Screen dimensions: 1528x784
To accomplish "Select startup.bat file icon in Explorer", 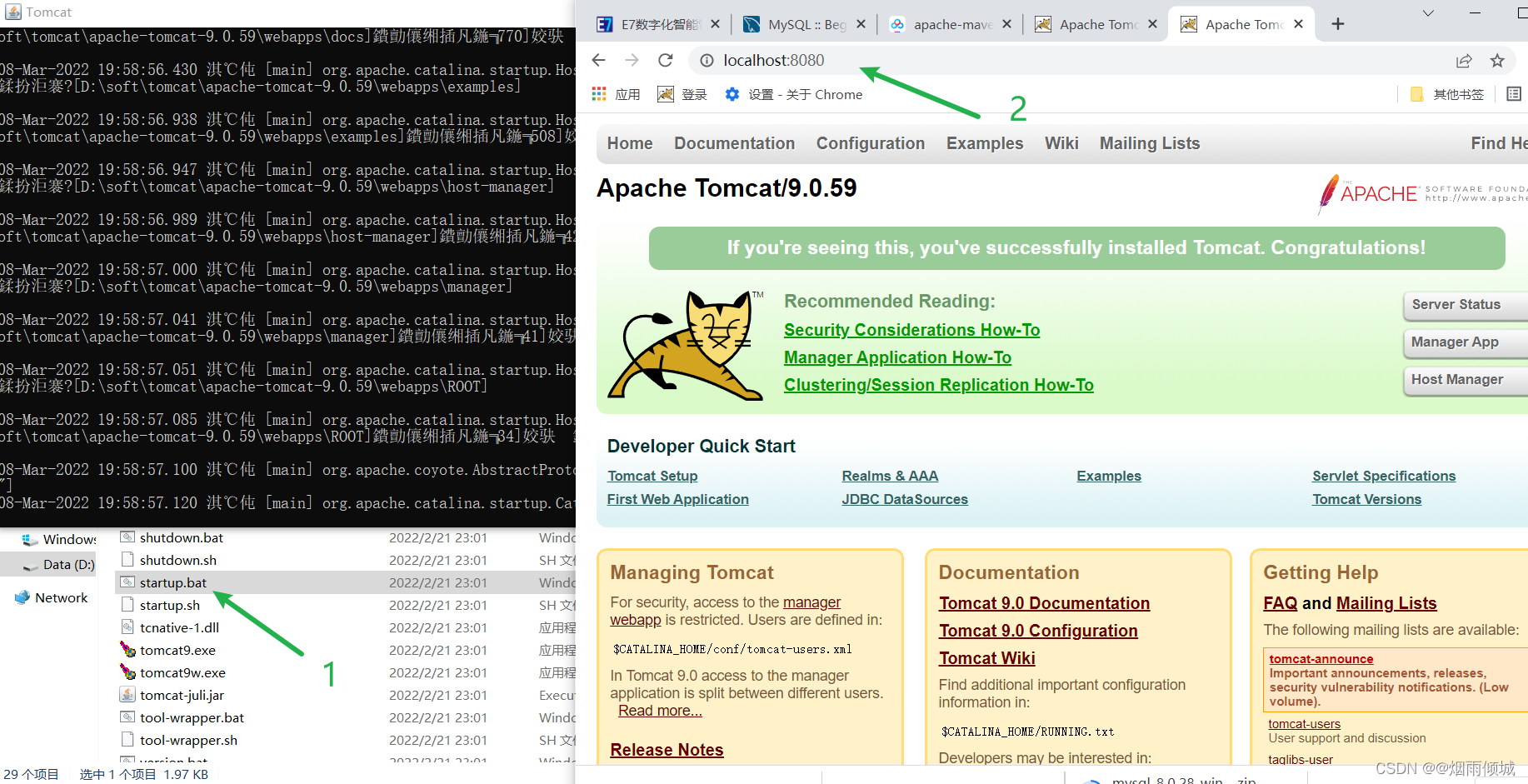I will coord(127,582).
